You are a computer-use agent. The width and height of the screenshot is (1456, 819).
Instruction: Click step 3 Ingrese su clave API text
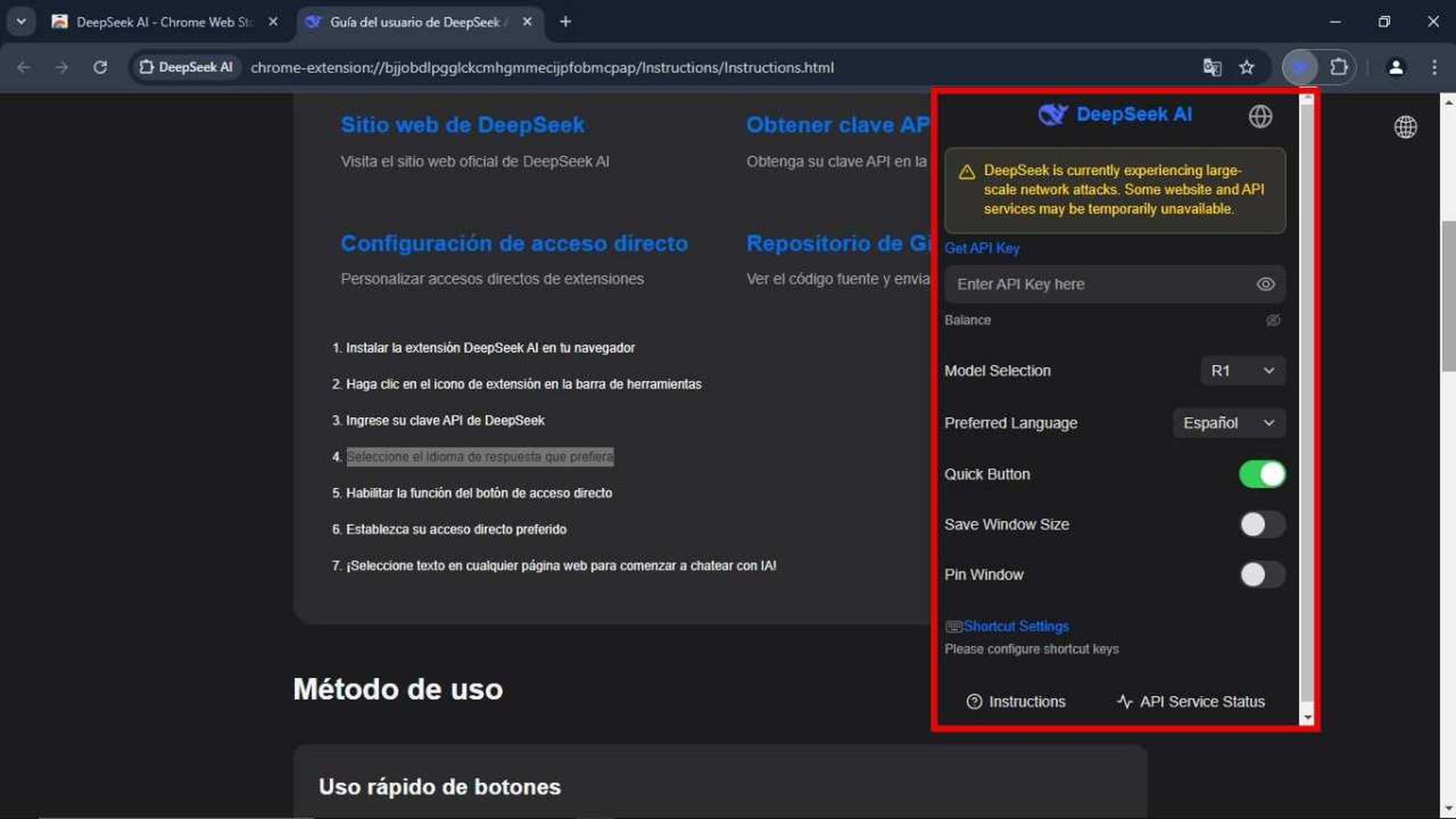pos(445,420)
